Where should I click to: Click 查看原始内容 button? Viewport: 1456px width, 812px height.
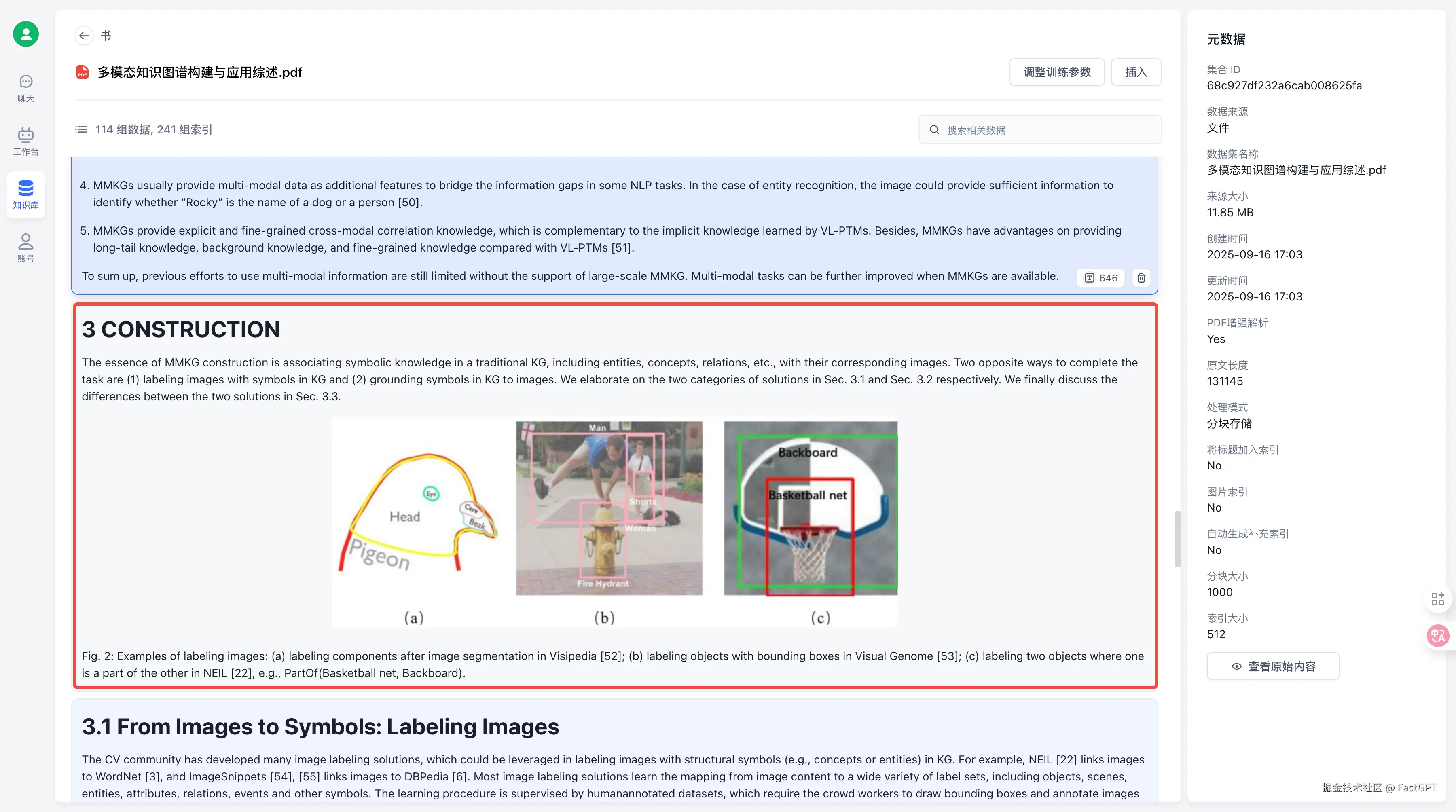click(x=1272, y=666)
